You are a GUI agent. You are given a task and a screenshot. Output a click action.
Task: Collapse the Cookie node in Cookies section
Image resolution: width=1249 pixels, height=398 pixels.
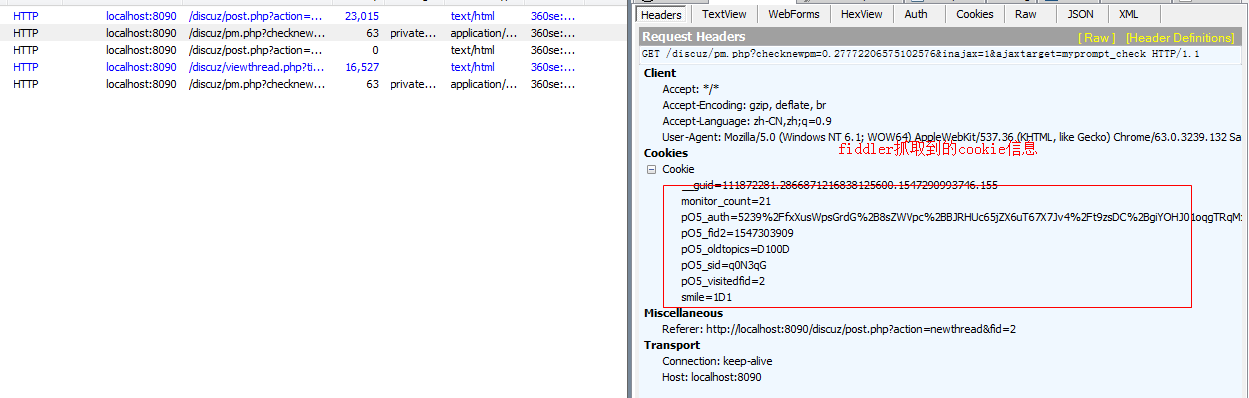pyautogui.click(x=652, y=170)
